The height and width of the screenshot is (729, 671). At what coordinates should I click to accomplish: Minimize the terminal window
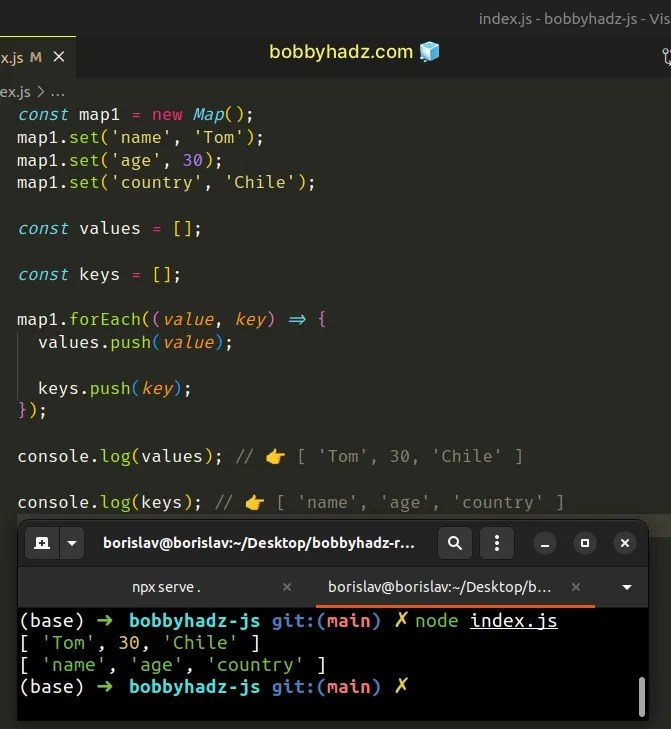pyautogui.click(x=545, y=543)
